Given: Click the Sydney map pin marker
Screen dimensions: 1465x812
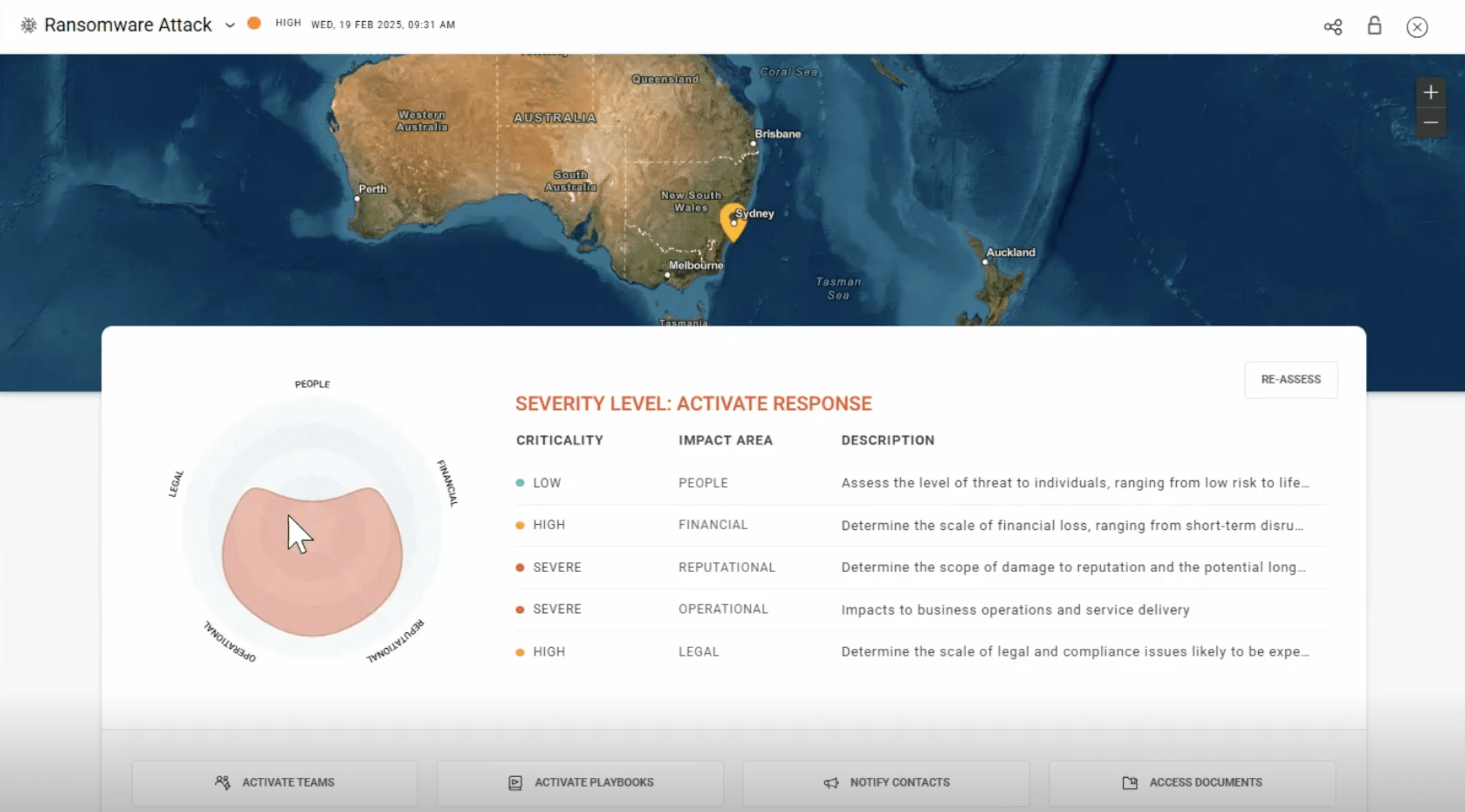Looking at the screenshot, I should (732, 222).
